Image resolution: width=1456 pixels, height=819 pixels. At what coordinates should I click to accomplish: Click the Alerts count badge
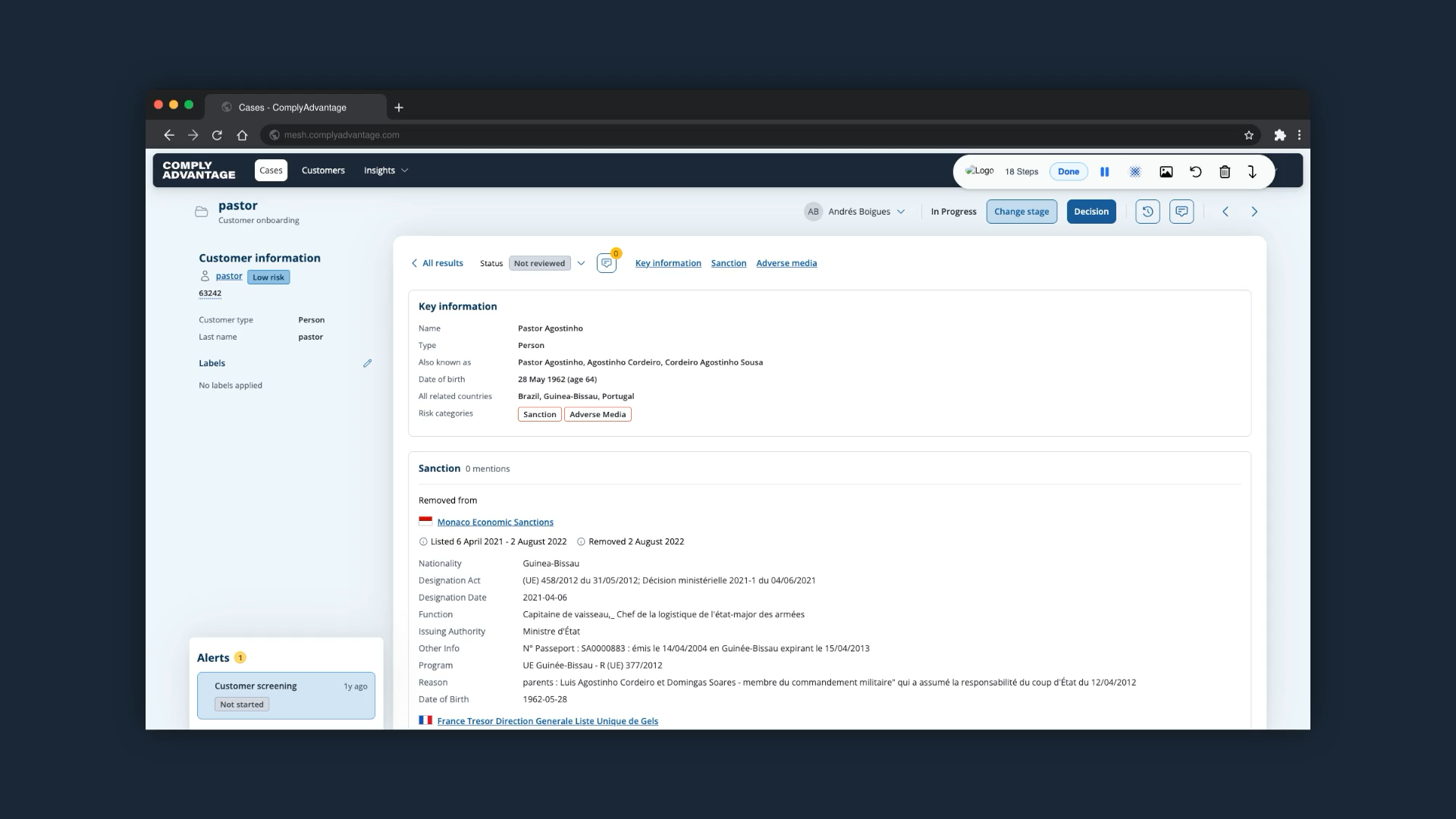tap(240, 658)
